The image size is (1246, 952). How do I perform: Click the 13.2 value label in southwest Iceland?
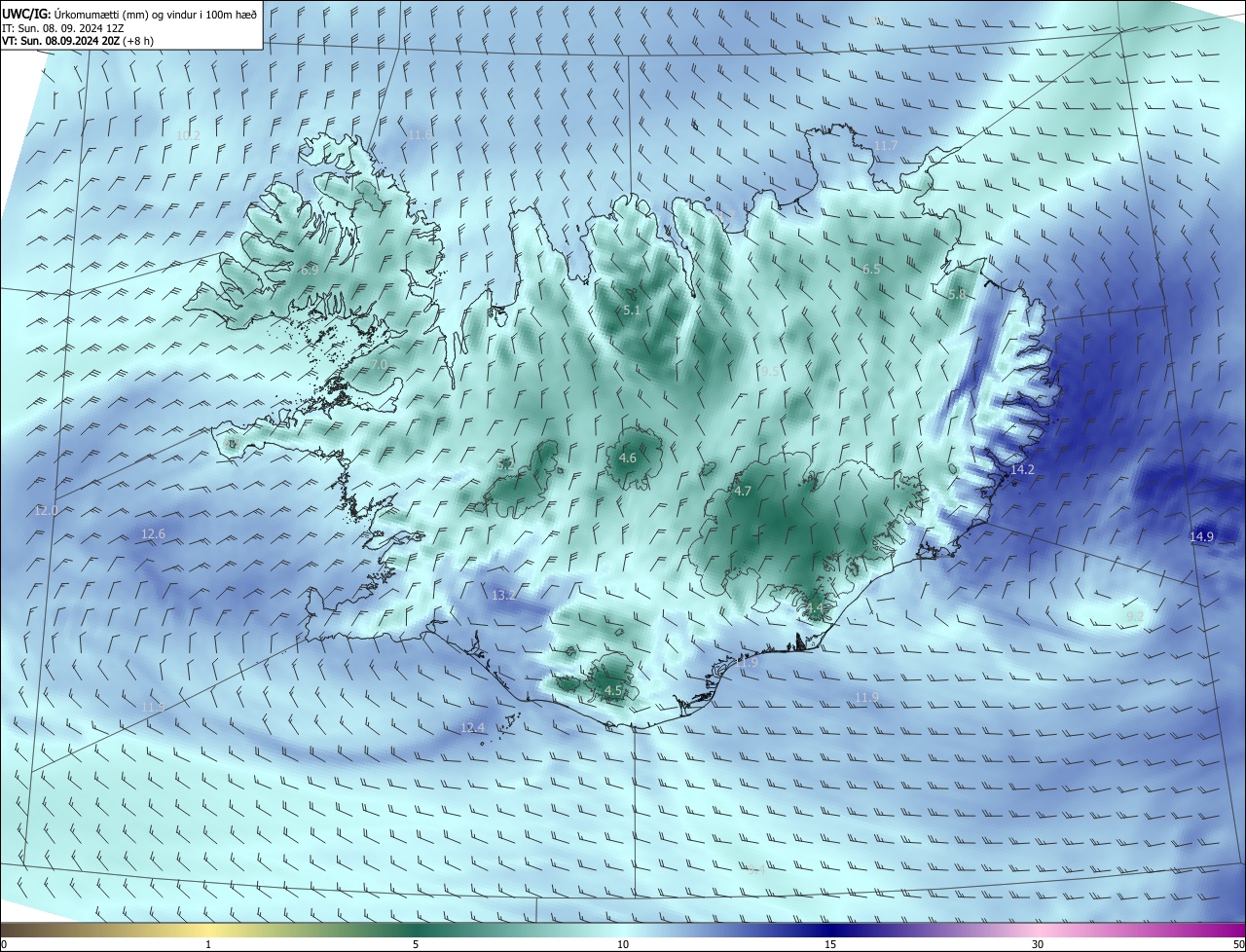point(504,595)
